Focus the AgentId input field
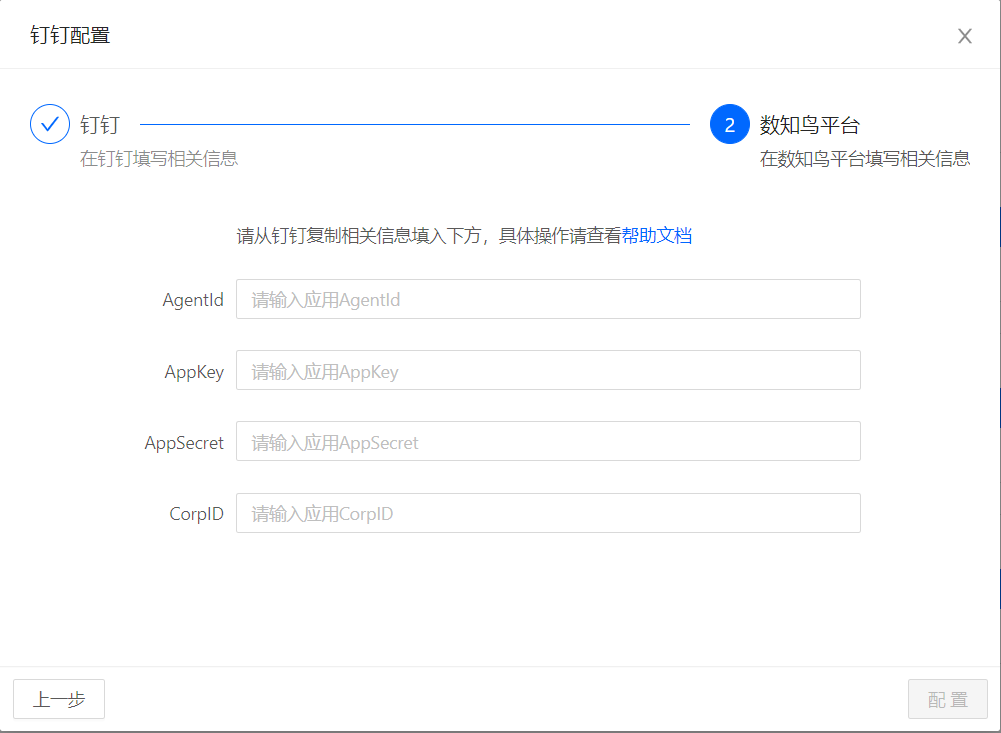Image resolution: width=1001 pixels, height=733 pixels. (548, 299)
